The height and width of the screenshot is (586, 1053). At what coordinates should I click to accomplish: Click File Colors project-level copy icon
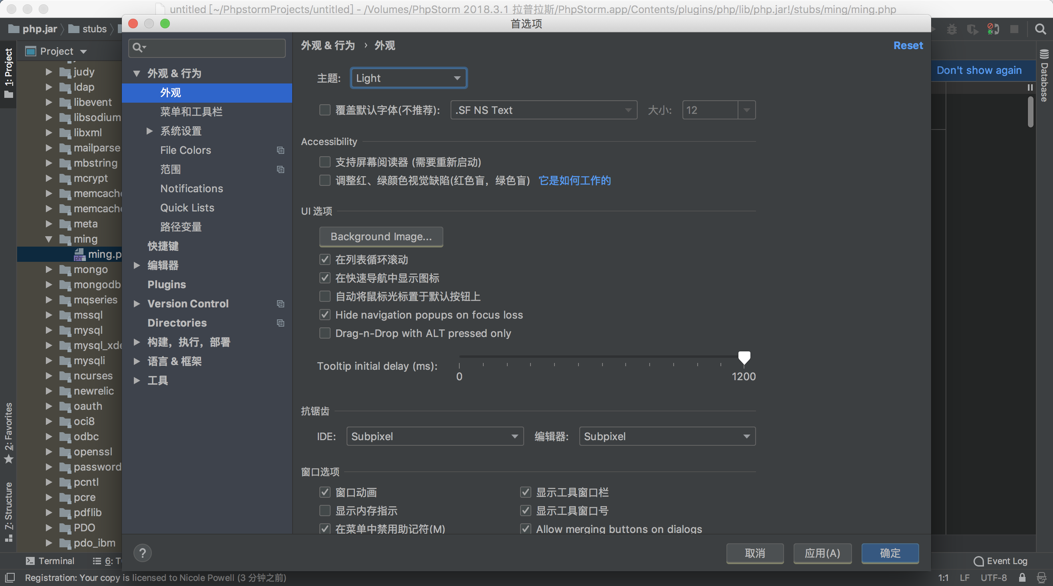[280, 150]
